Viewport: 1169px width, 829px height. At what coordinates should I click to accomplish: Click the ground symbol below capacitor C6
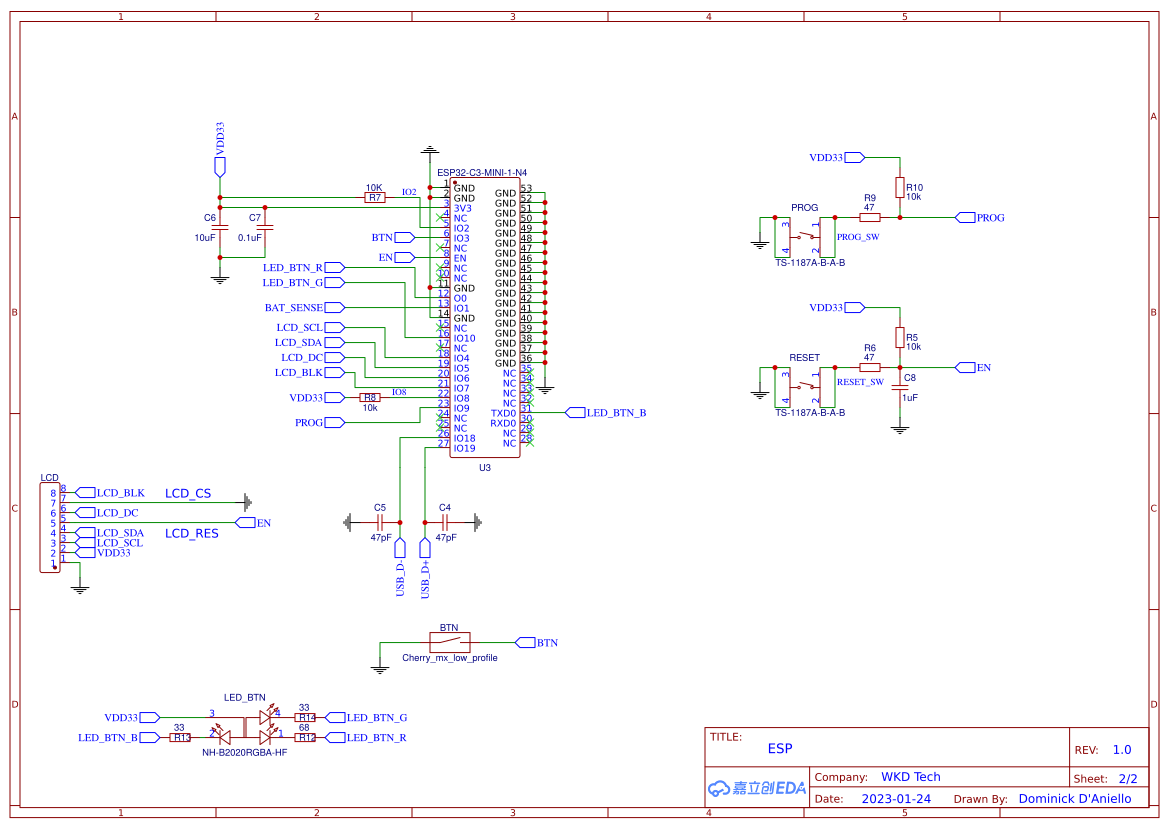(x=219, y=277)
